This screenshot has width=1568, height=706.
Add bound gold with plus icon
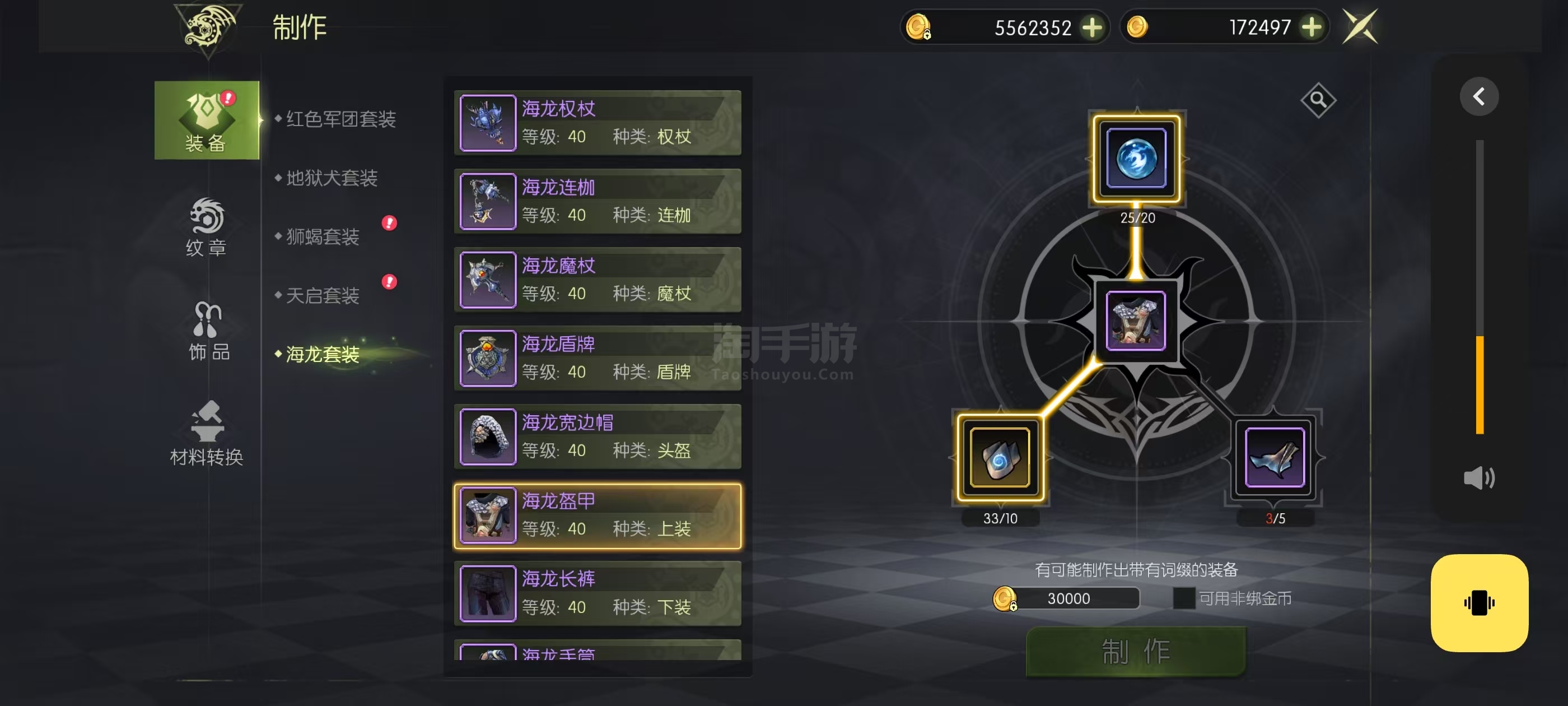pos(1093,27)
